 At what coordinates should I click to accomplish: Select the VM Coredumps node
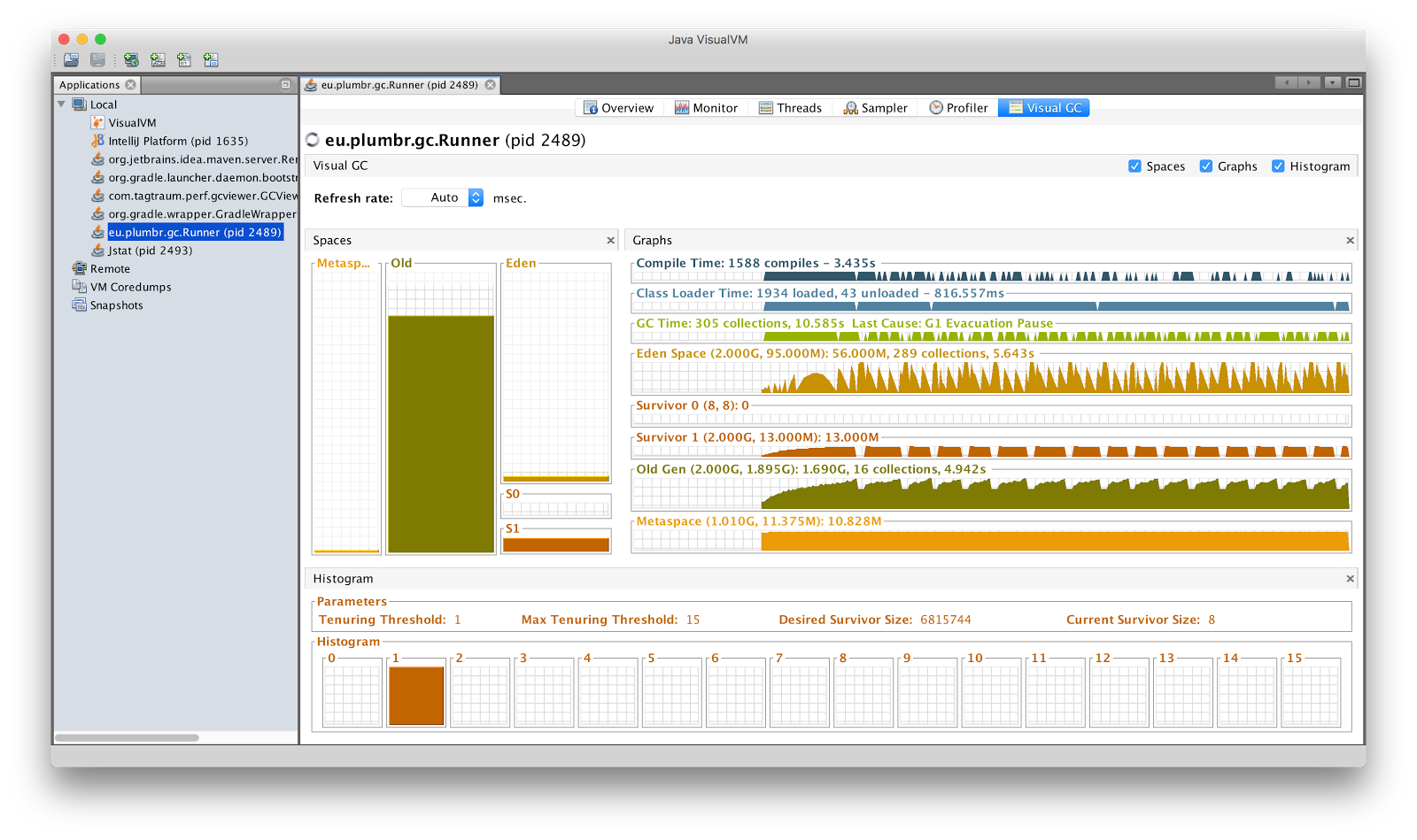[130, 287]
